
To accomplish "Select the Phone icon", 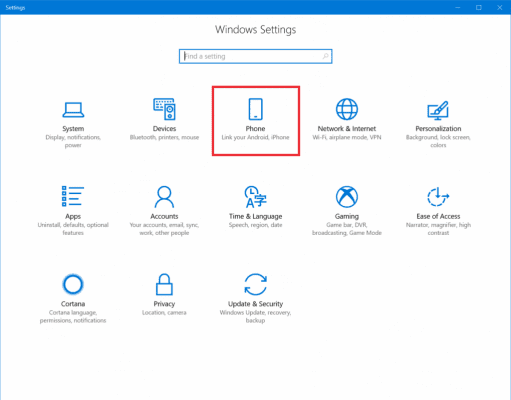I will tap(256, 109).
